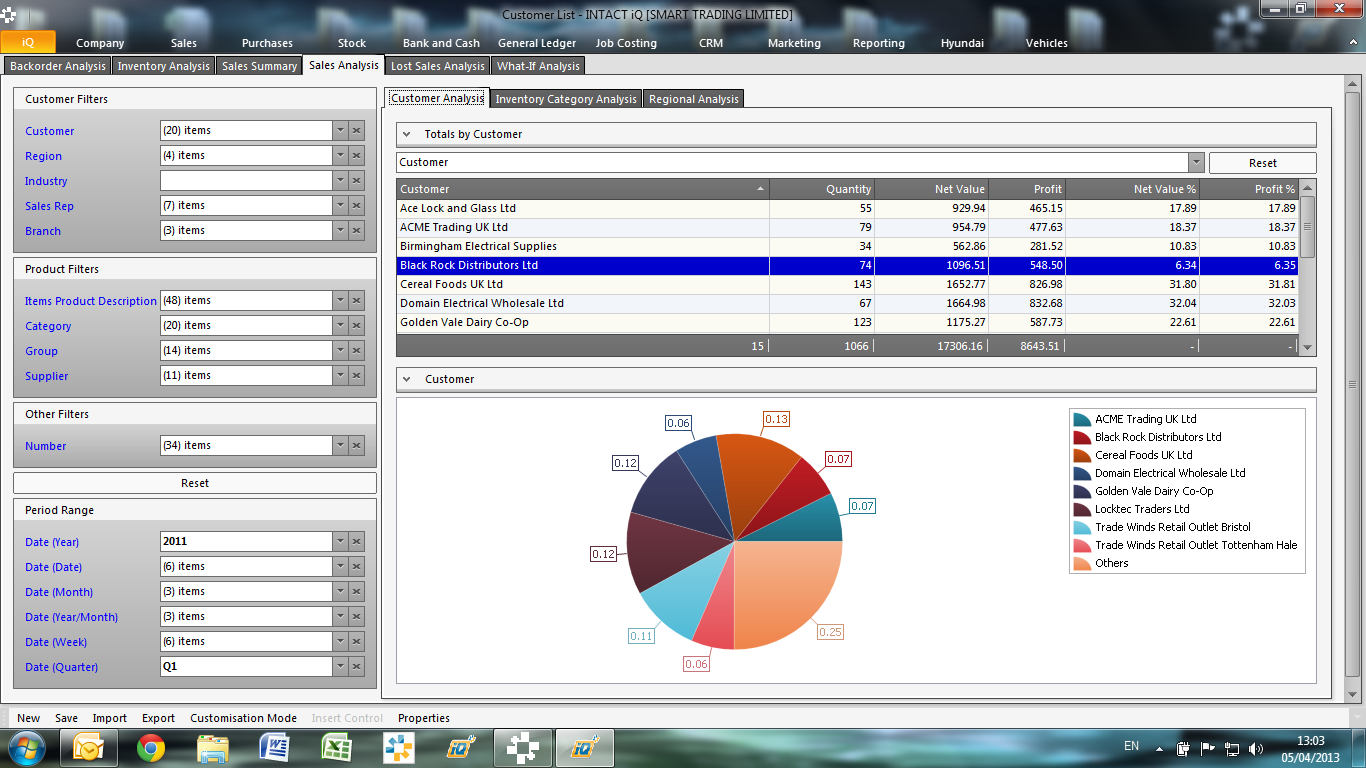Open the Region filter dropdown arrow
The height and width of the screenshot is (768, 1366).
click(340, 155)
